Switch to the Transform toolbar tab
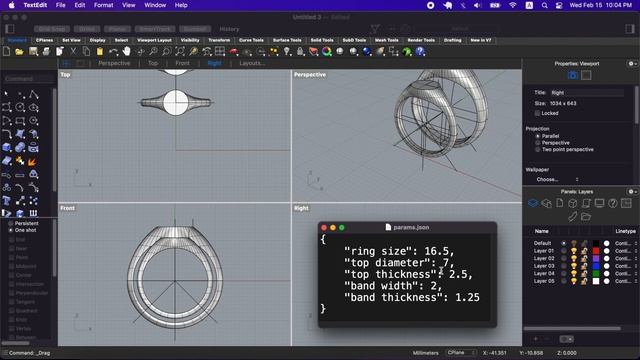Viewport: 640px width, 360px height. tap(219, 40)
